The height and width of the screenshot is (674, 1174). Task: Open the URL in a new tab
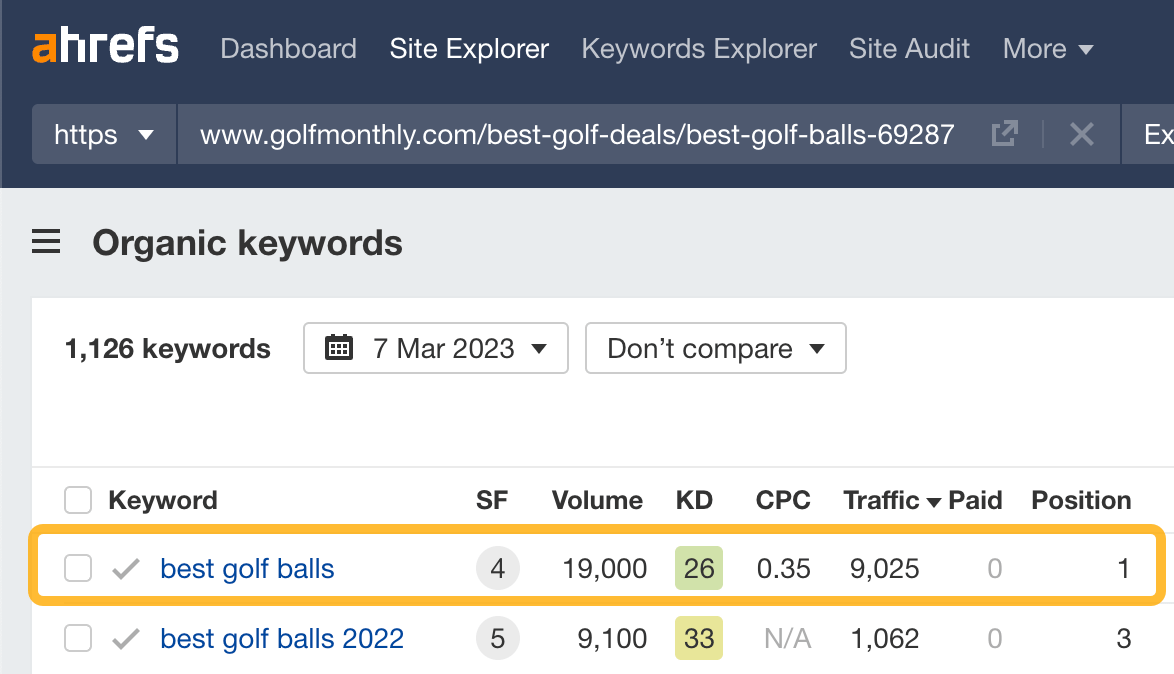pyautogui.click(x=1005, y=133)
